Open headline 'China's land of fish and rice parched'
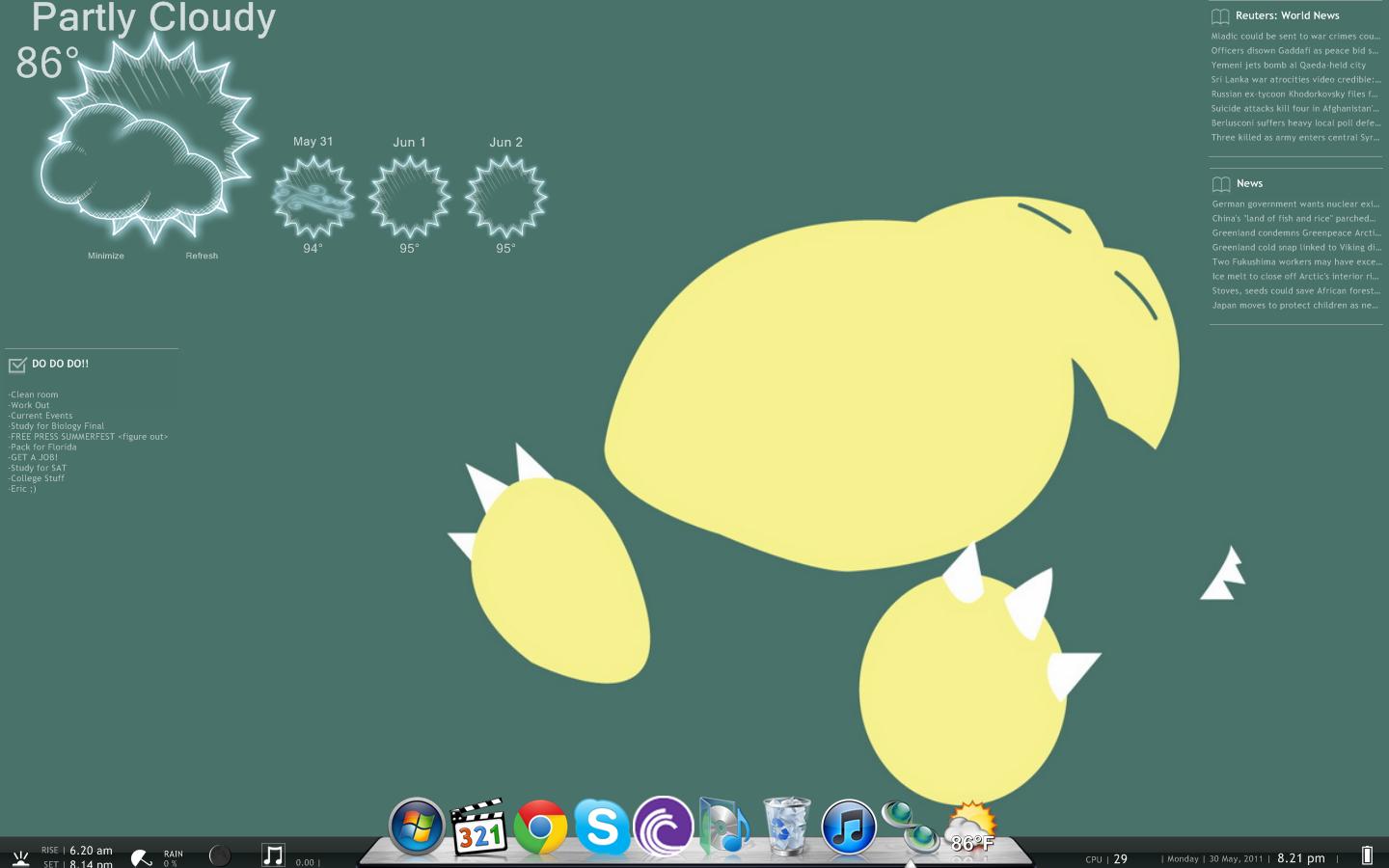1389x868 pixels. (x=1294, y=219)
